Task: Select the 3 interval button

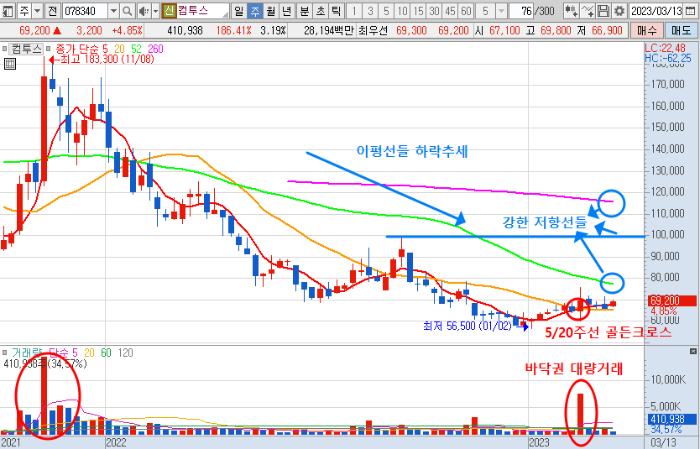Action: point(371,11)
